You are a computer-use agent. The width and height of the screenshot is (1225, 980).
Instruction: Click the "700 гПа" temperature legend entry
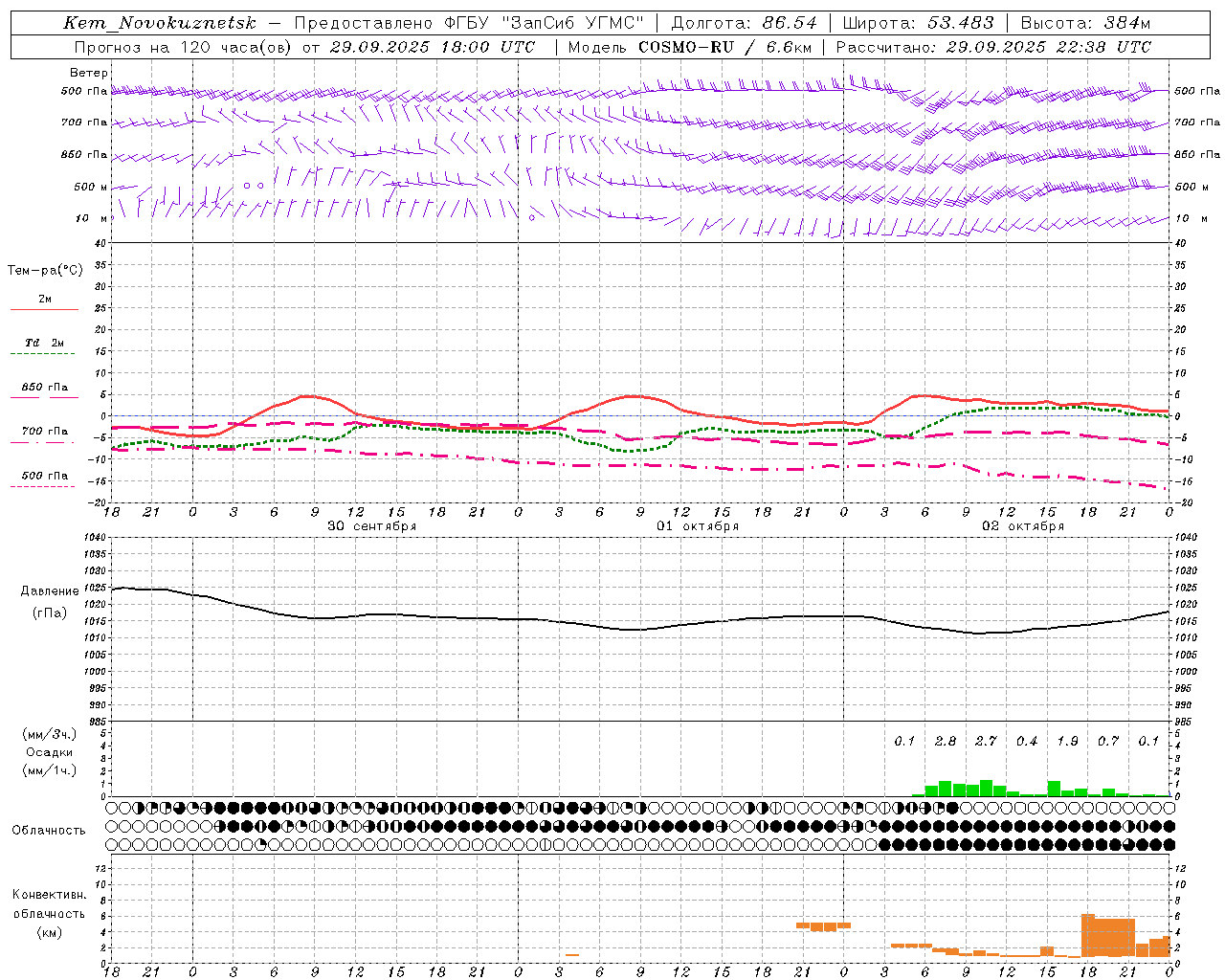coord(45,432)
